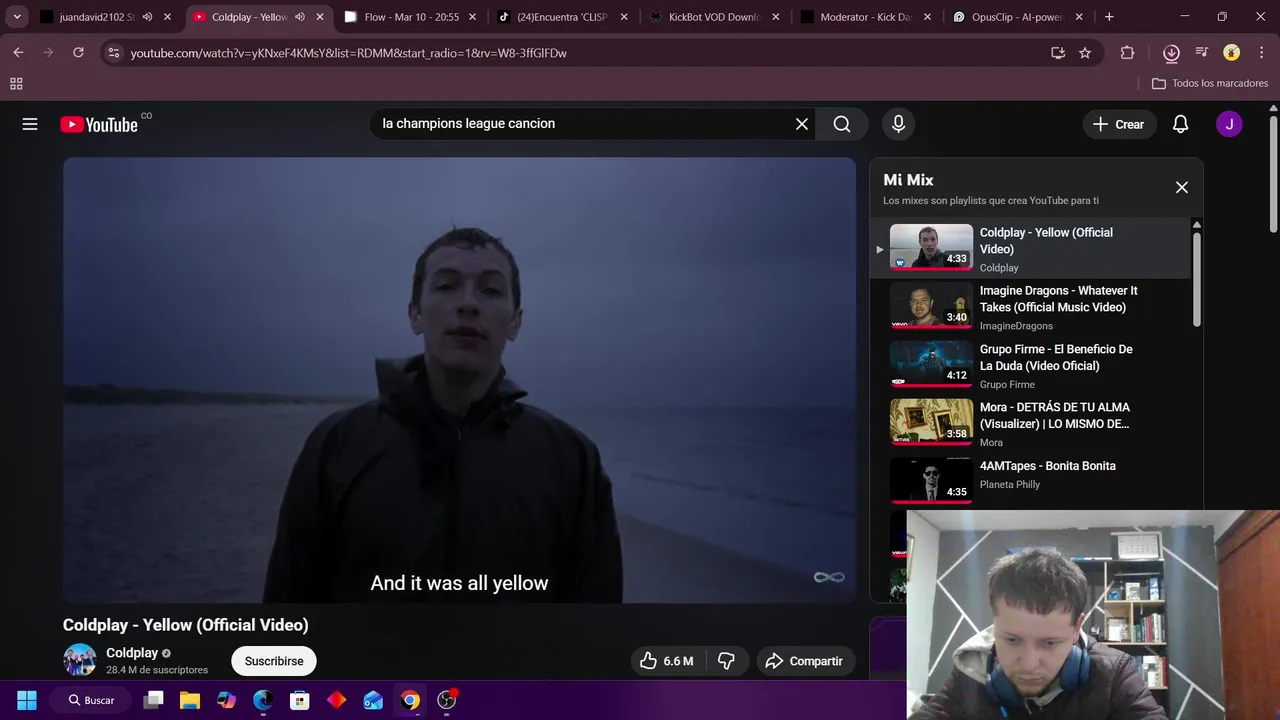Open OBS Studio from the taskbar
This screenshot has height=720, width=1280.
point(447,700)
